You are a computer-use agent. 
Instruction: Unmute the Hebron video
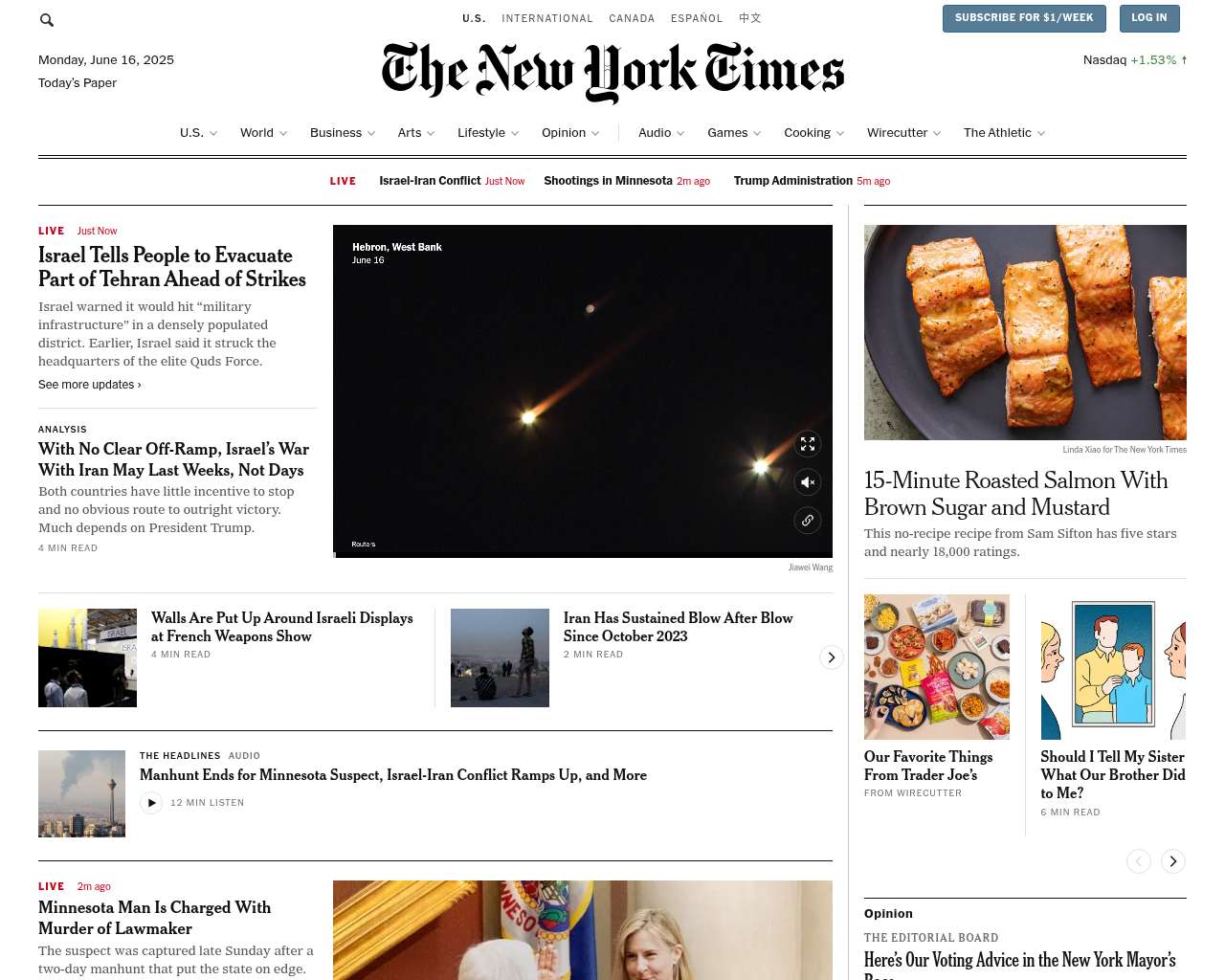point(808,482)
